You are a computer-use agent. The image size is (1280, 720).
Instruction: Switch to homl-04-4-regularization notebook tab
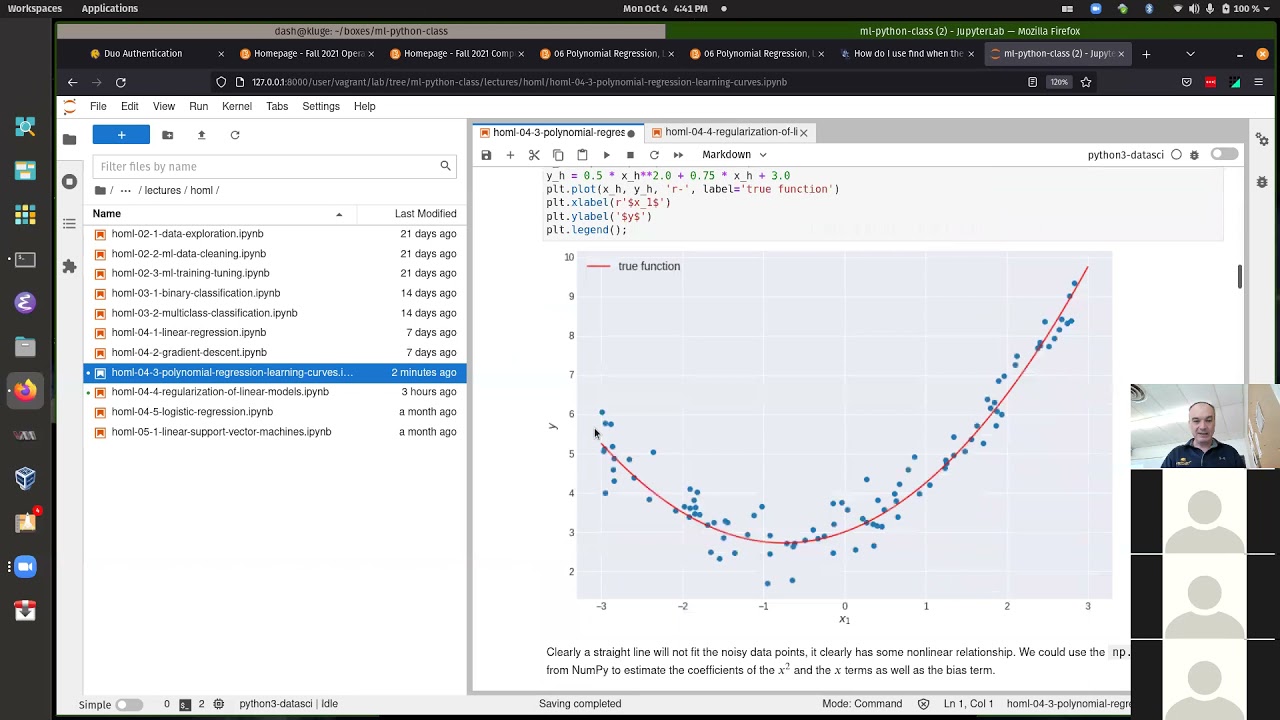pos(731,132)
